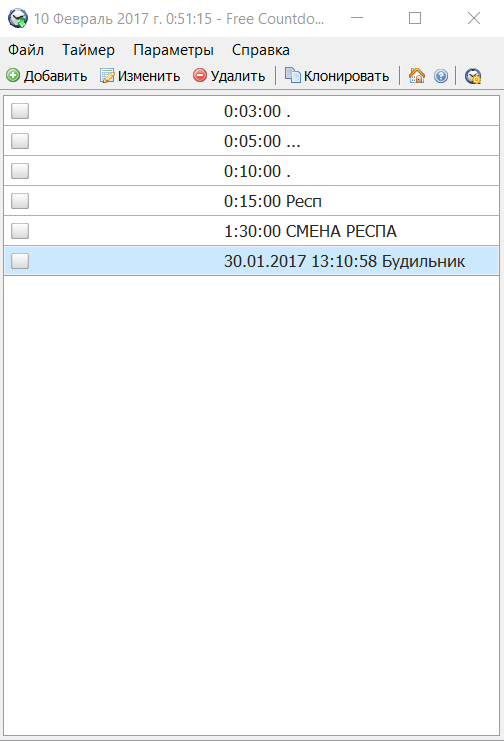The image size is (504, 741).
Task: Click the Удалить button text
Action: pos(238,76)
